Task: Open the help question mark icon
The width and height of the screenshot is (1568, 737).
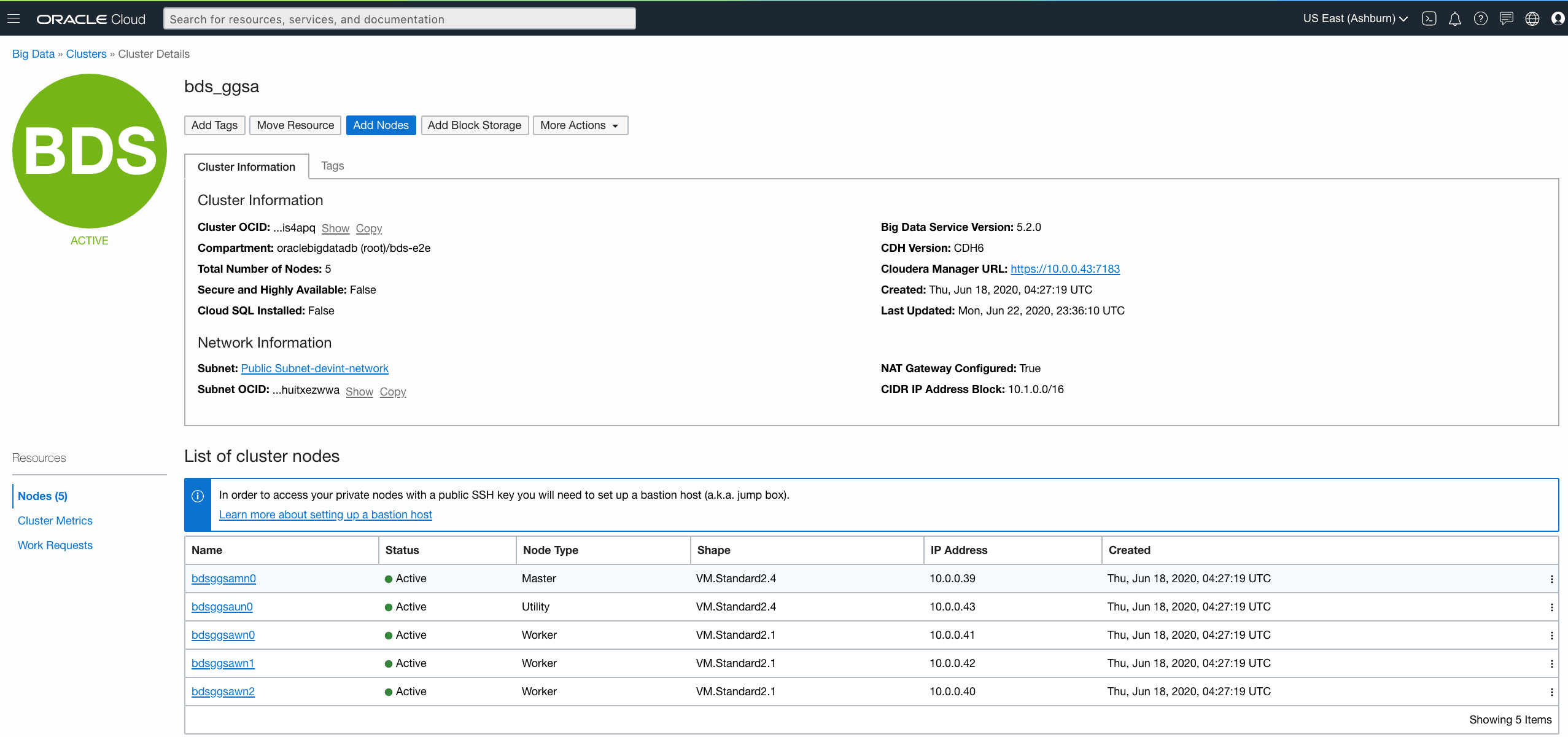Action: 1480,18
